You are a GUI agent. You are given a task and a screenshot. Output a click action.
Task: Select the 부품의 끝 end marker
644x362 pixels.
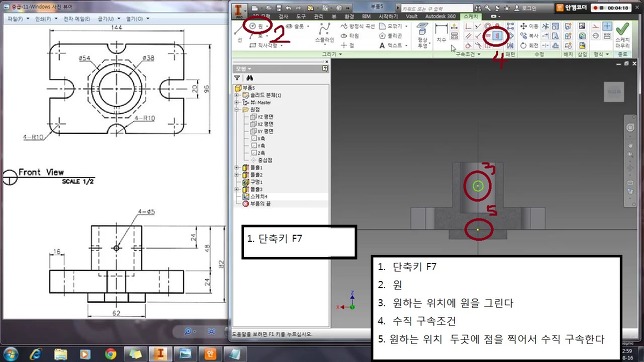tap(257, 203)
